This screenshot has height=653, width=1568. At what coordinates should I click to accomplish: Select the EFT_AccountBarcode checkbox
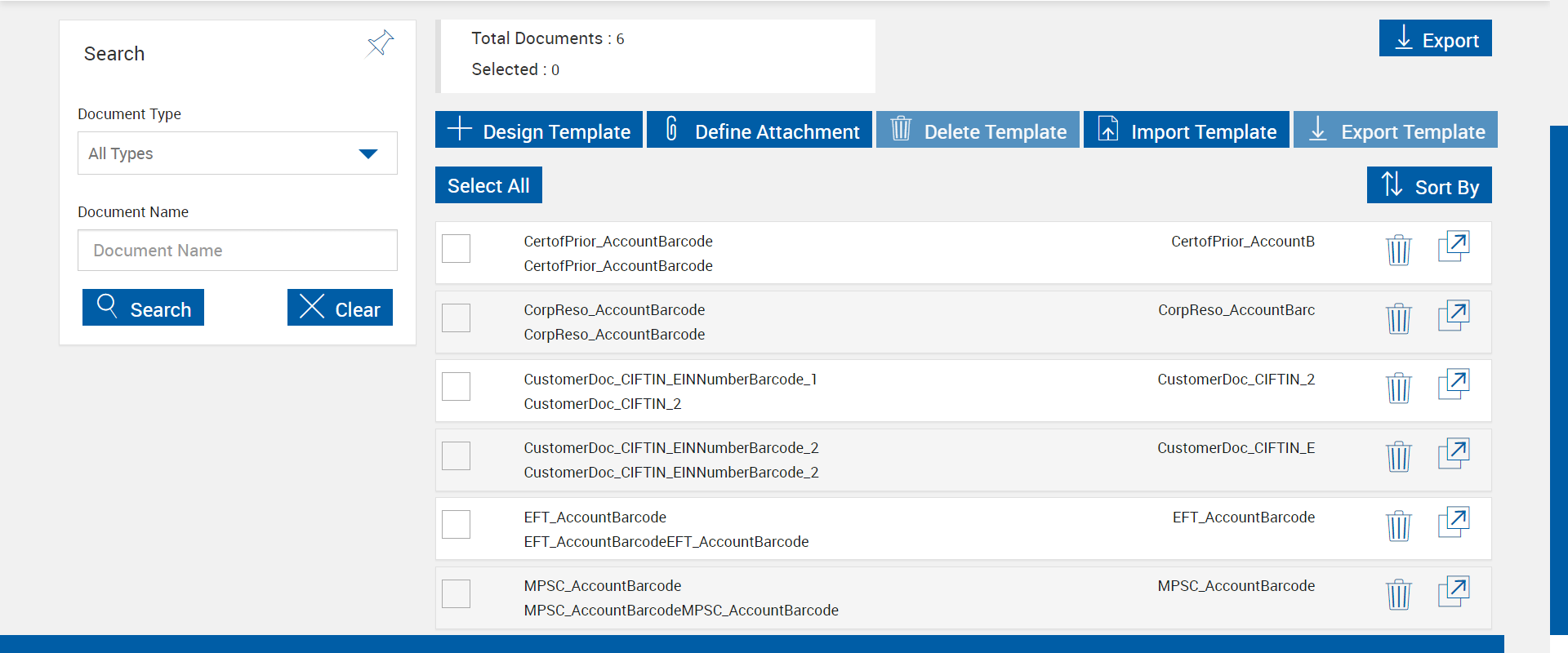click(456, 524)
